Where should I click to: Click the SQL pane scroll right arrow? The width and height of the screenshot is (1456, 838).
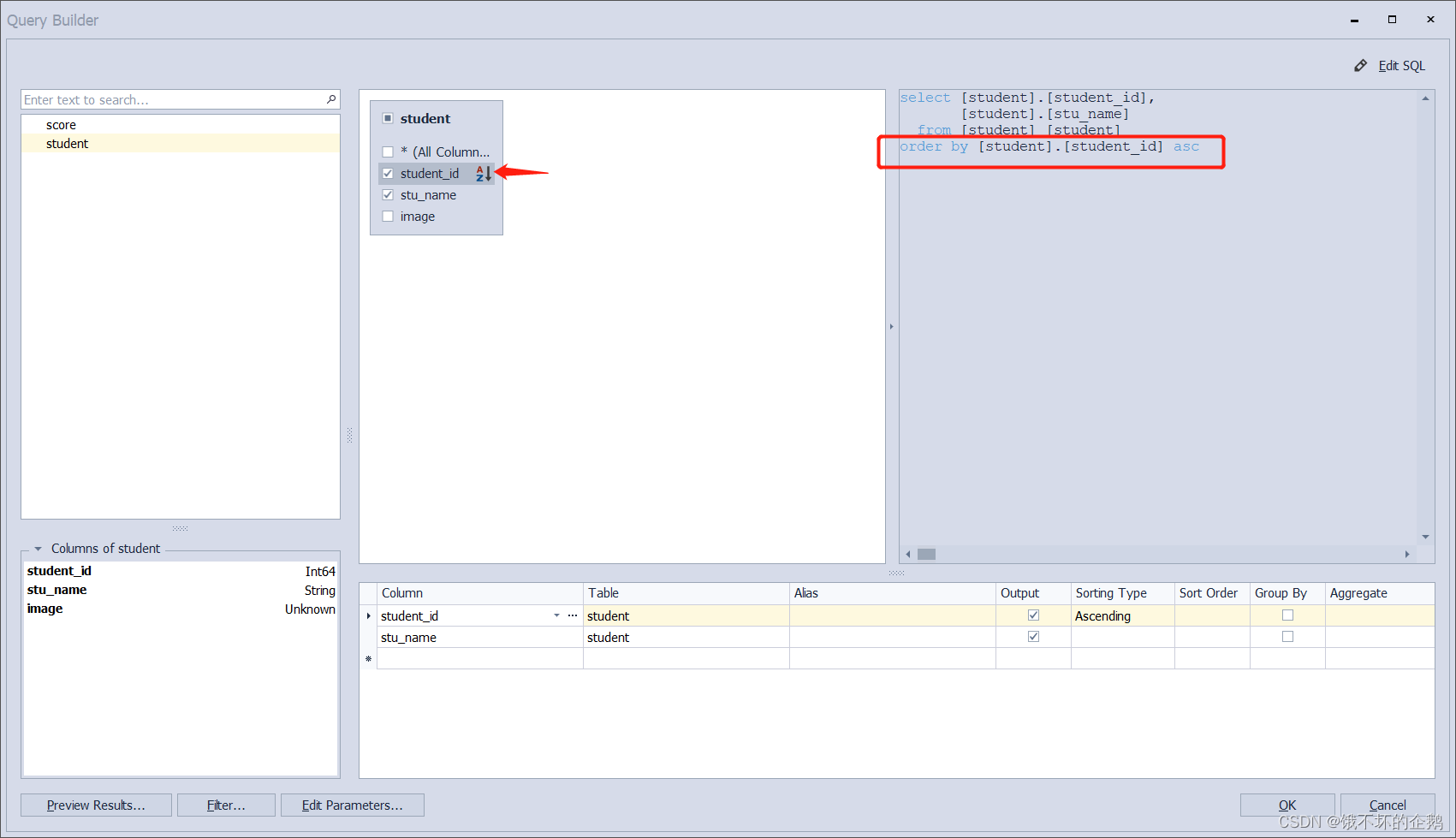click(x=1407, y=554)
